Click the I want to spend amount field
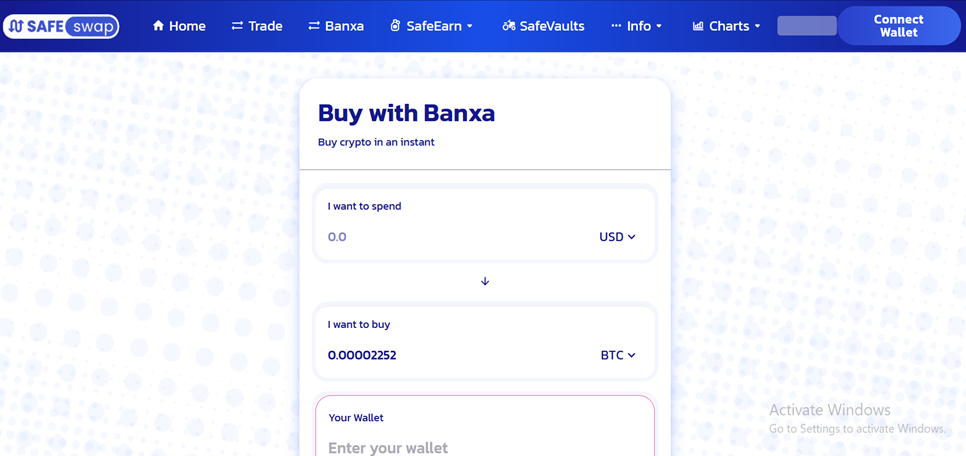 [x=456, y=237]
